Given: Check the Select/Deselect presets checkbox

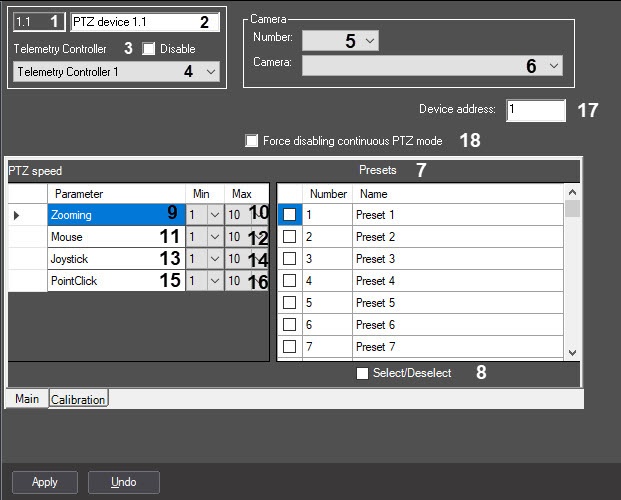Looking at the screenshot, I should [x=363, y=373].
